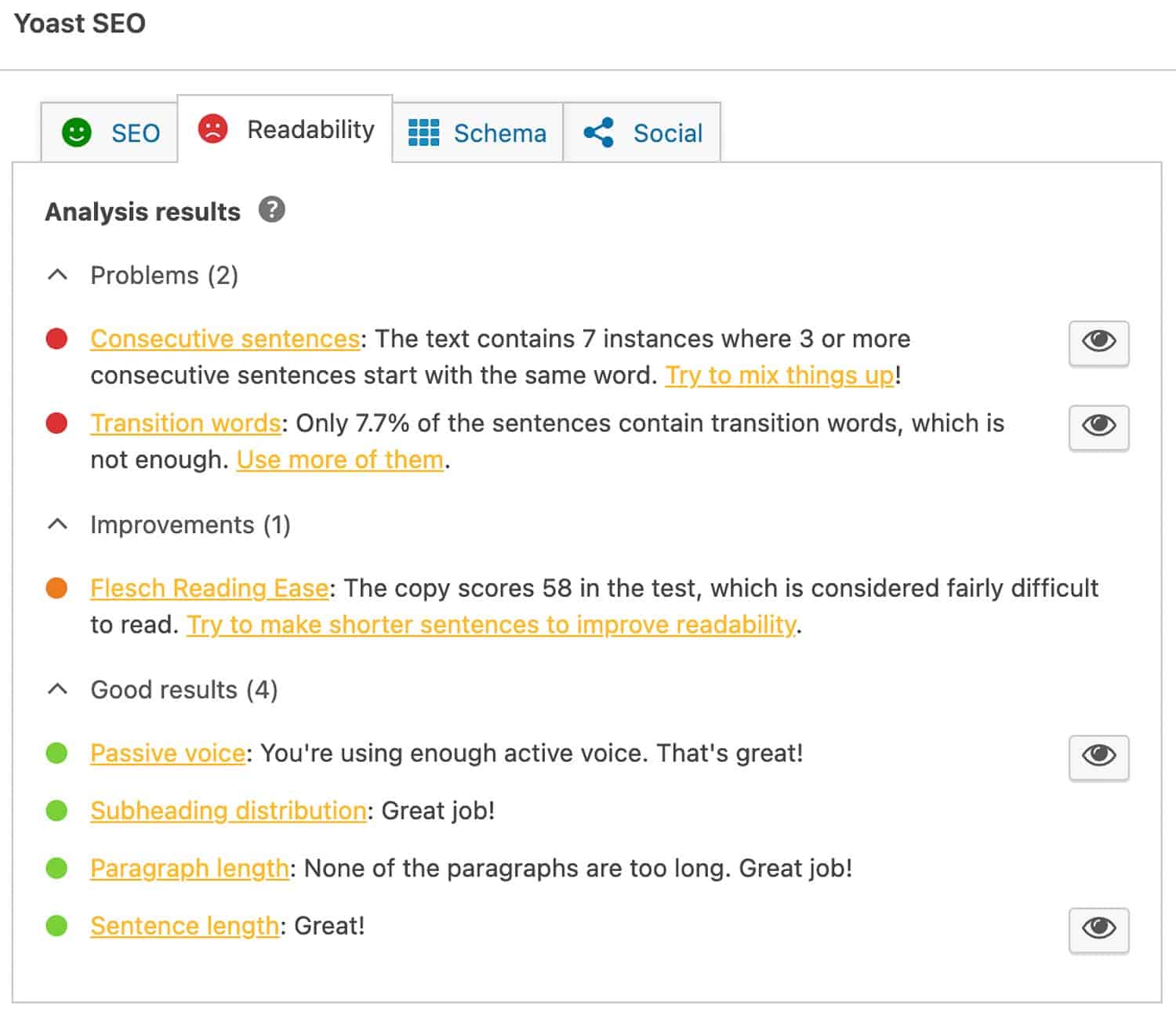1176x1013 pixels.
Task: Click the green smiley icon on SEO tab
Action: click(x=75, y=133)
